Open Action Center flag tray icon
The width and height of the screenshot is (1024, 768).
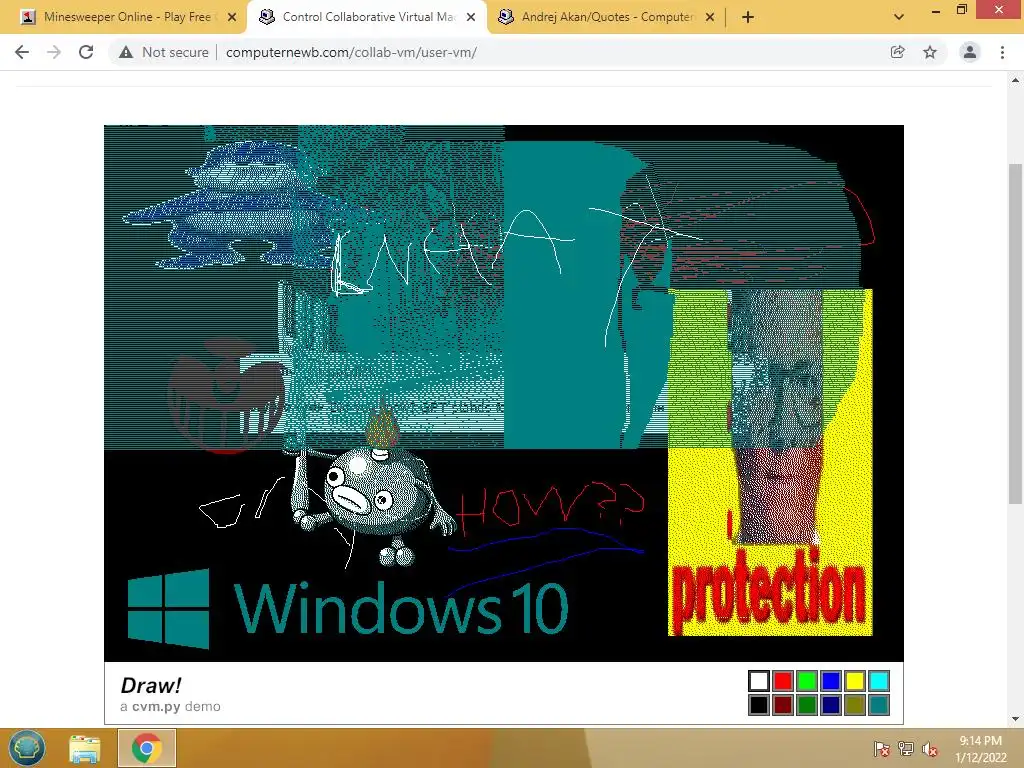click(882, 749)
